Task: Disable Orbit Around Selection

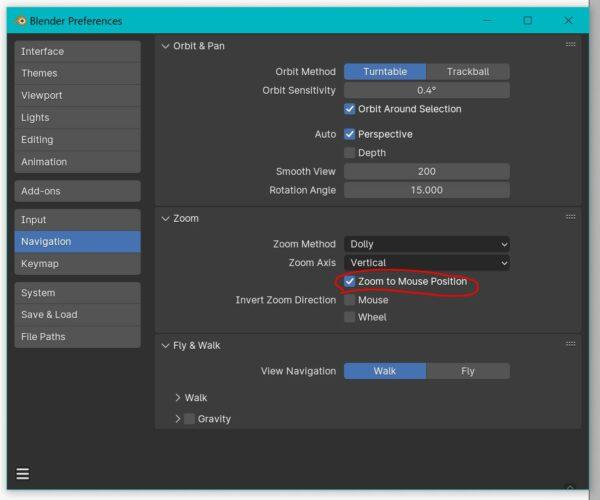Action: 349,109
